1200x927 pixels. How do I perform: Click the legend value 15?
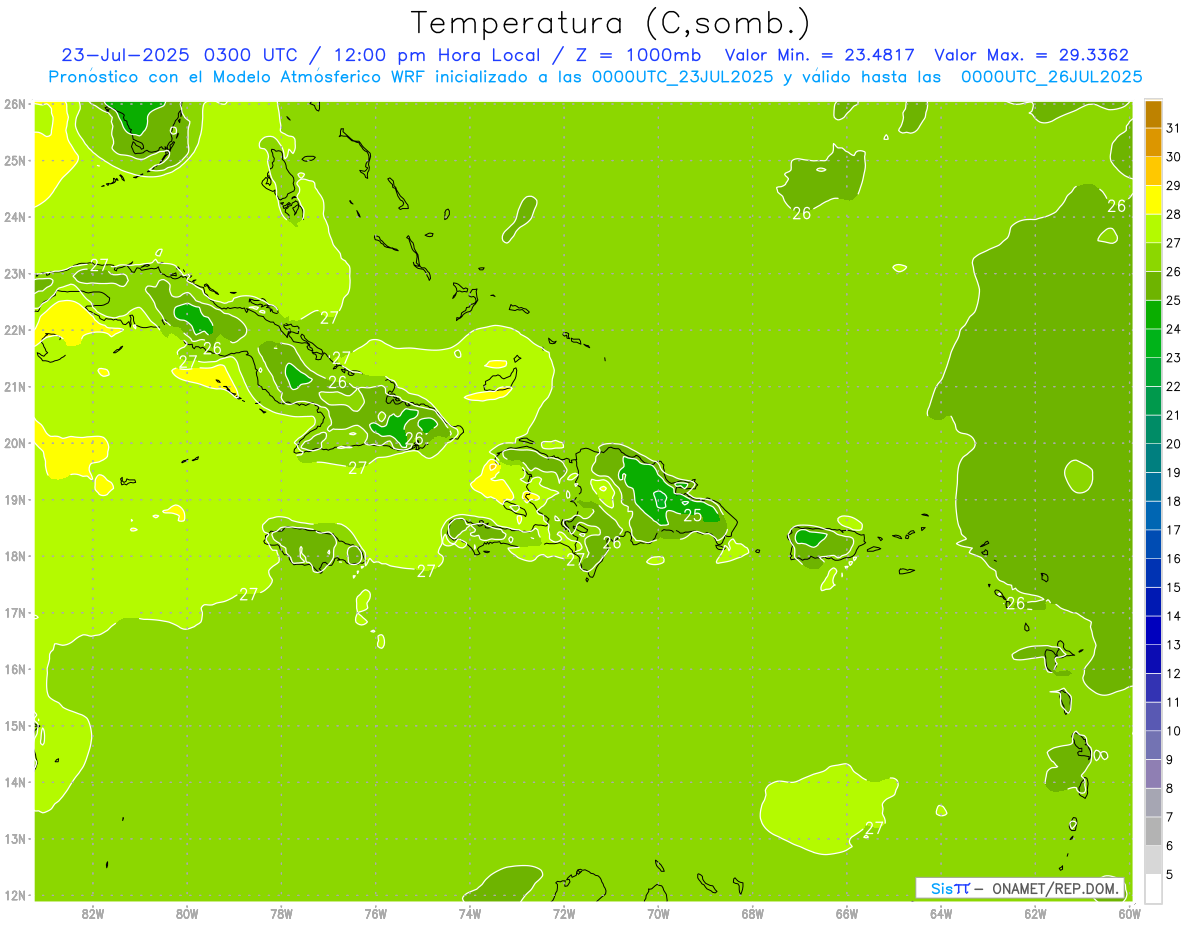(x=1173, y=587)
